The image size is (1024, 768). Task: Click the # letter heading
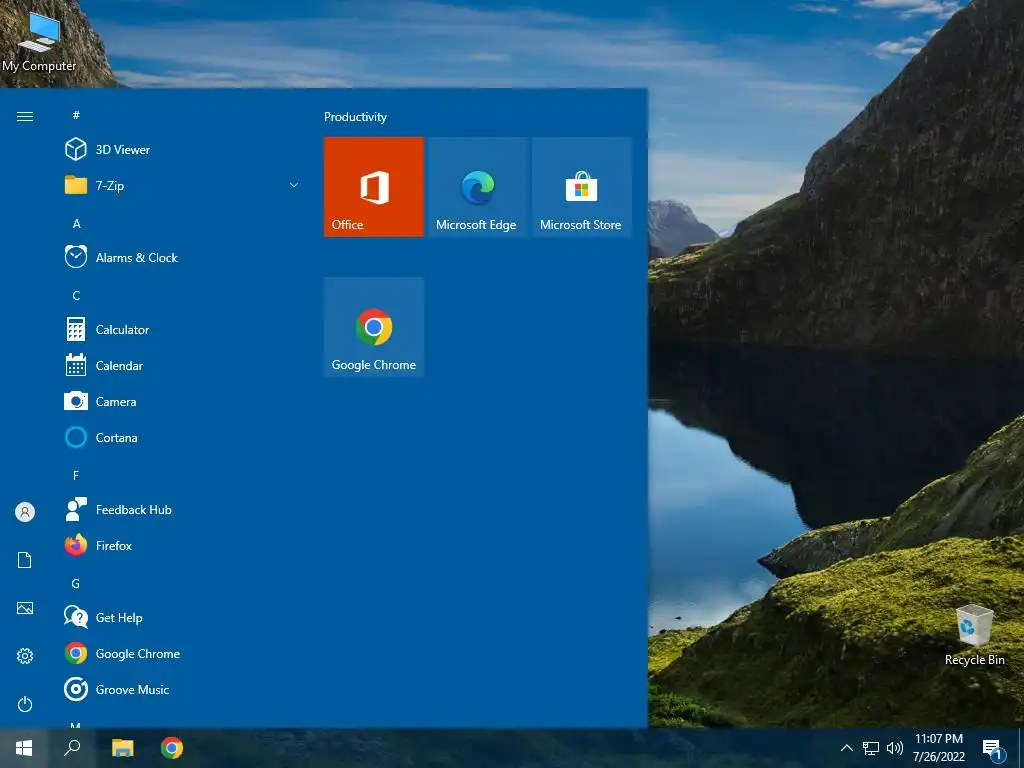[76, 115]
